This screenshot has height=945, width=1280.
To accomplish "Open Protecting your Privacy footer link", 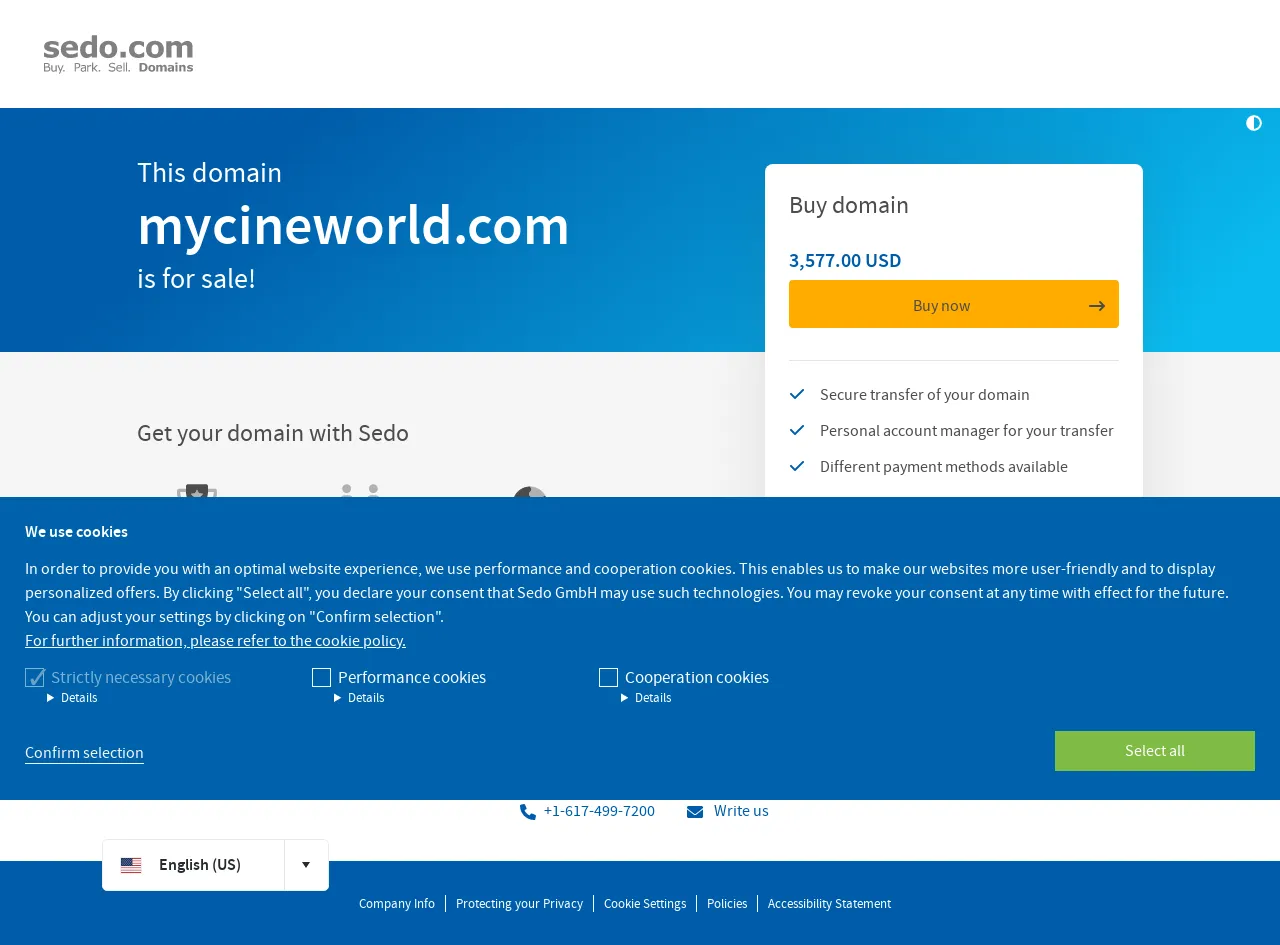I will click(x=519, y=904).
